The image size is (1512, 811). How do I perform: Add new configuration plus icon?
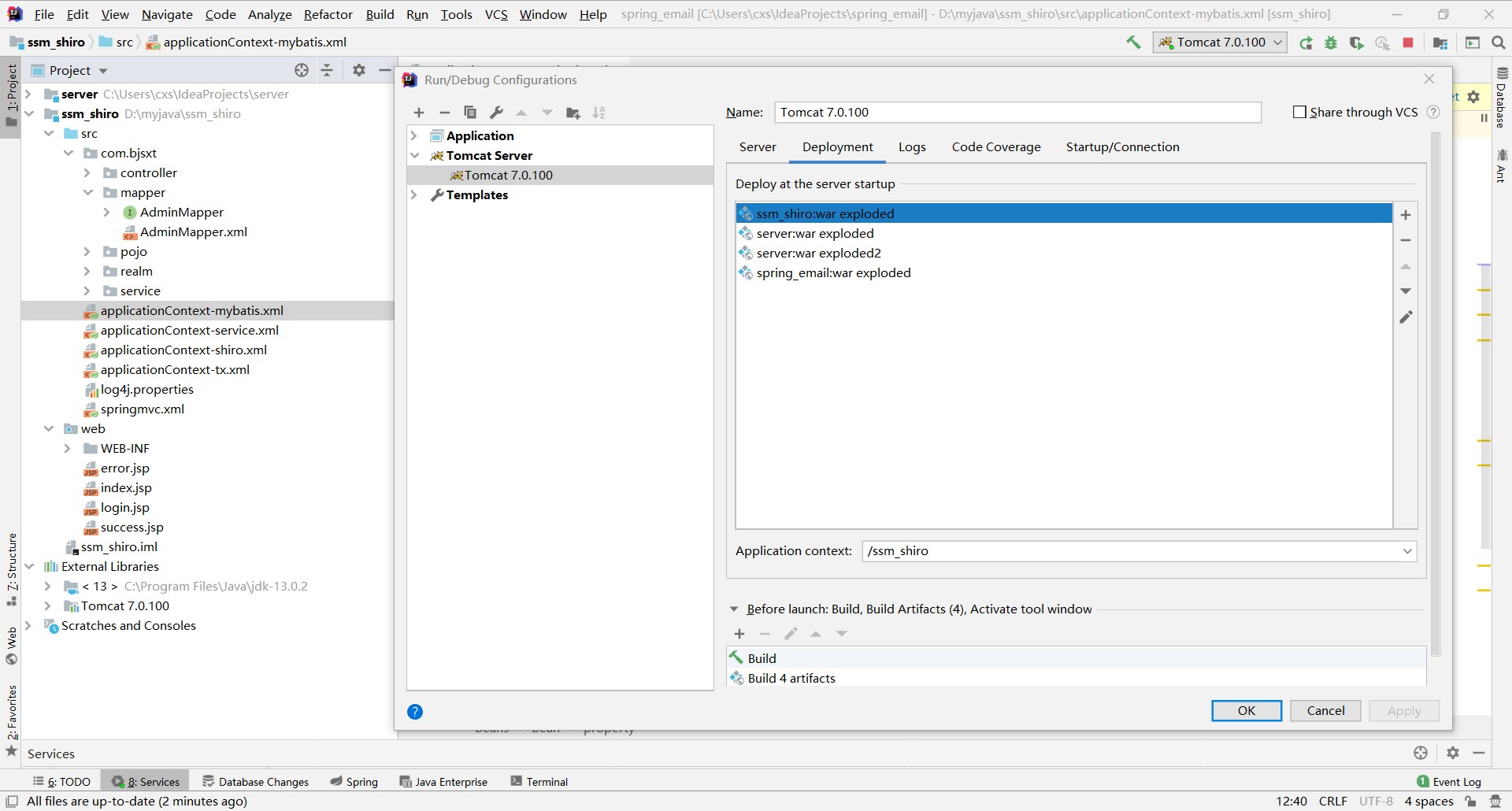pos(419,113)
